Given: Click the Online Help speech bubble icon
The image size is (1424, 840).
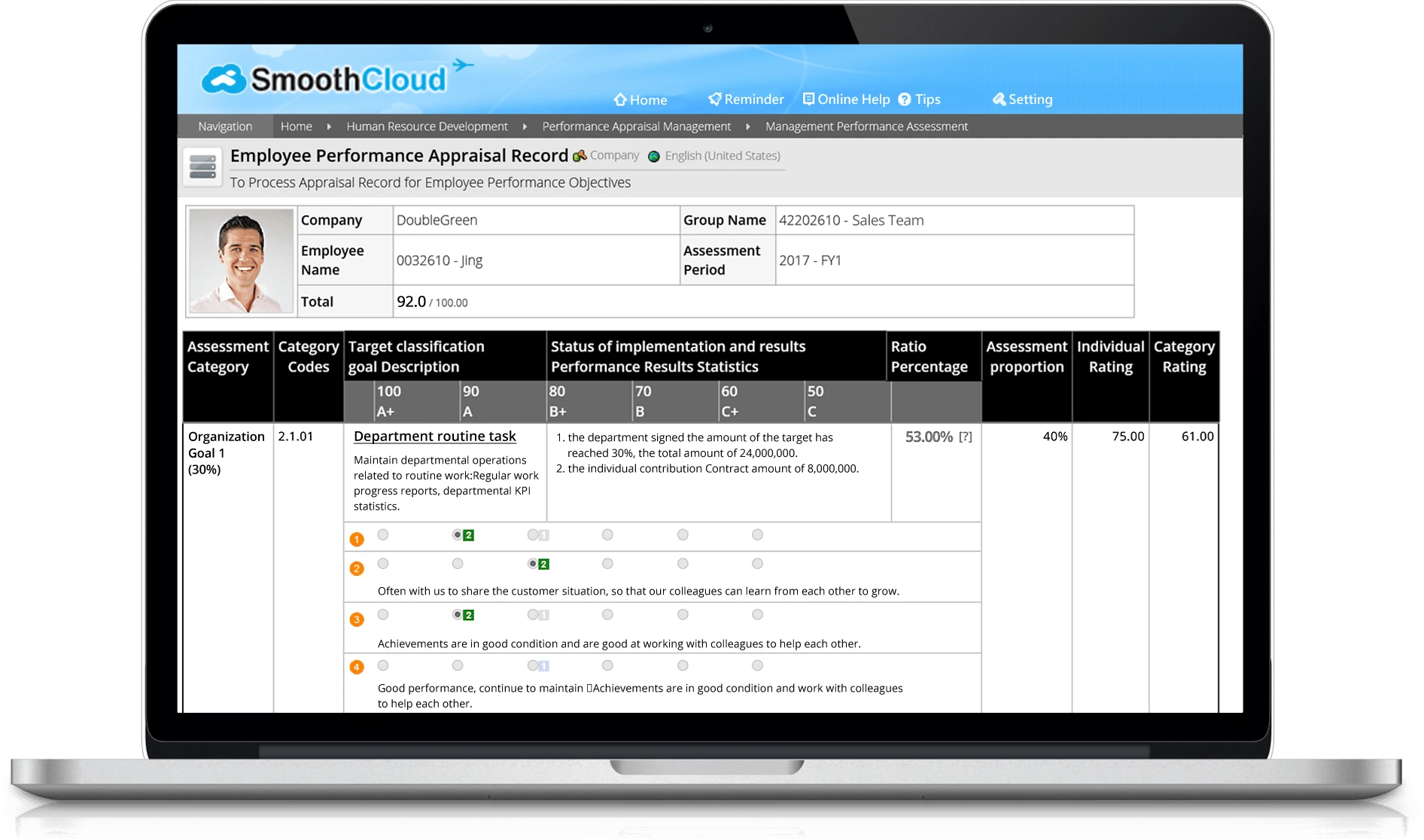Looking at the screenshot, I should tap(808, 99).
